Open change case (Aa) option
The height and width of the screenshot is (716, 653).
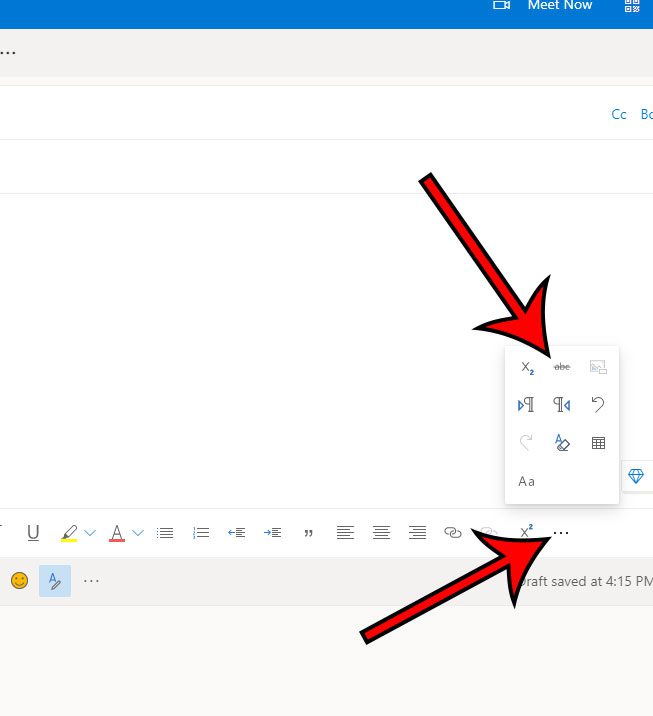pyautogui.click(x=527, y=481)
